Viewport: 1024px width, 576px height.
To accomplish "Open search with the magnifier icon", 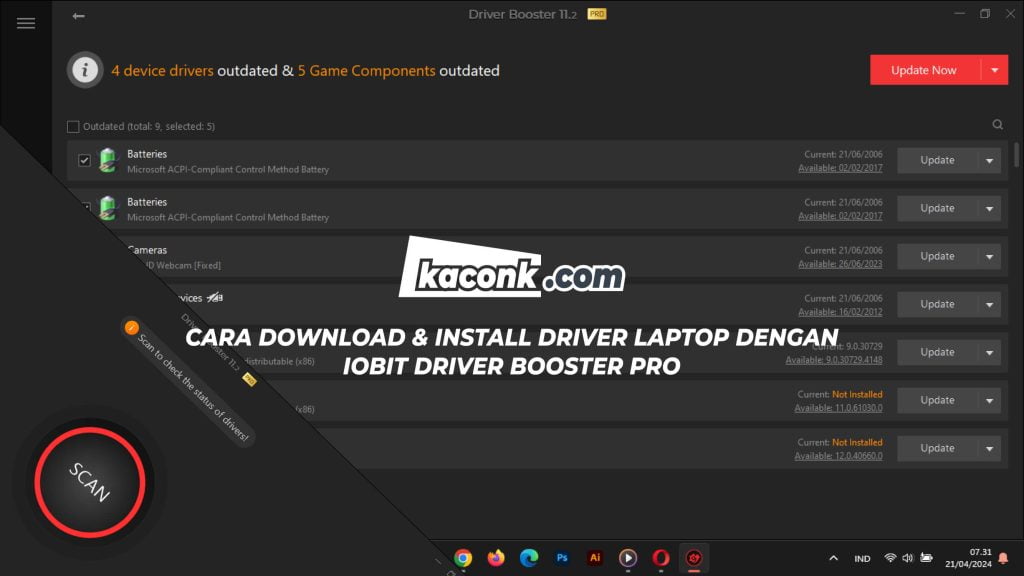I will coord(997,125).
